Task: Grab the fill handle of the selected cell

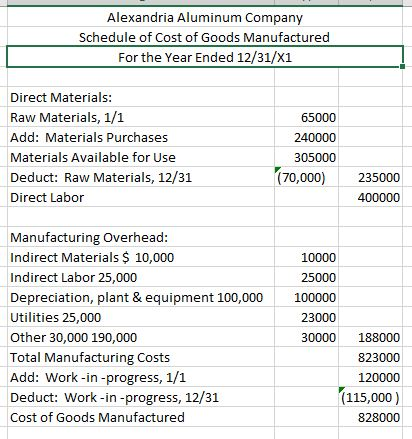Action: coord(403,66)
